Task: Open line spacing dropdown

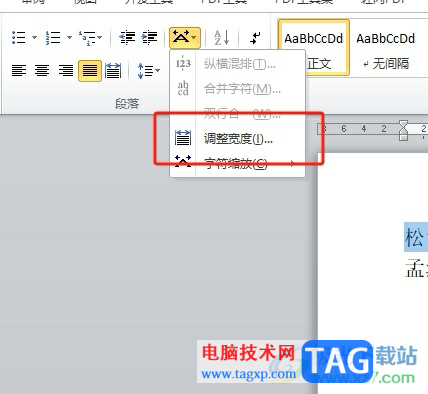Action: coord(149,71)
